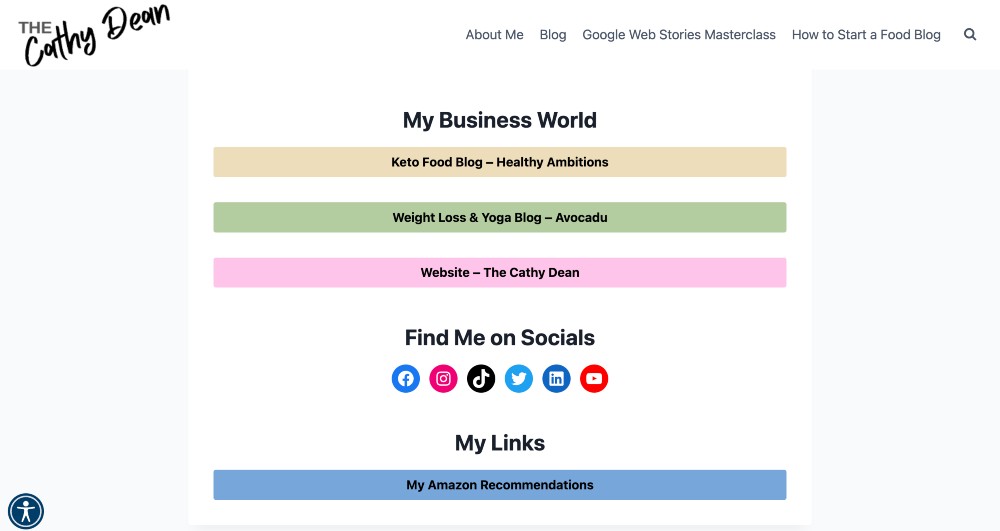Click Website – The Cathy Dean button
The image size is (1000, 531).
[500, 272]
